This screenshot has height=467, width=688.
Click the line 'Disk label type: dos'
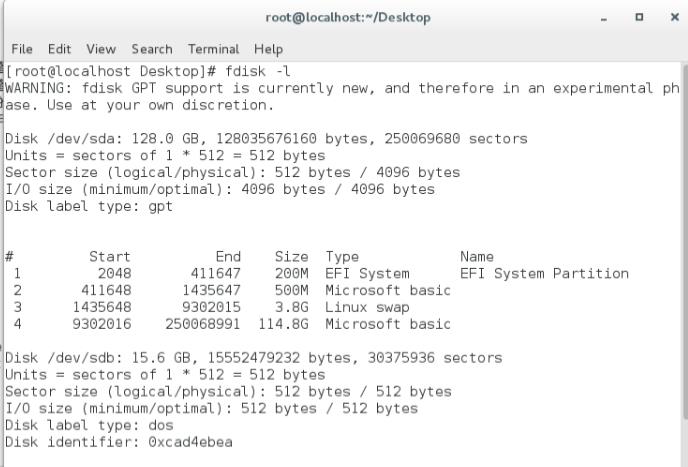[89, 425]
